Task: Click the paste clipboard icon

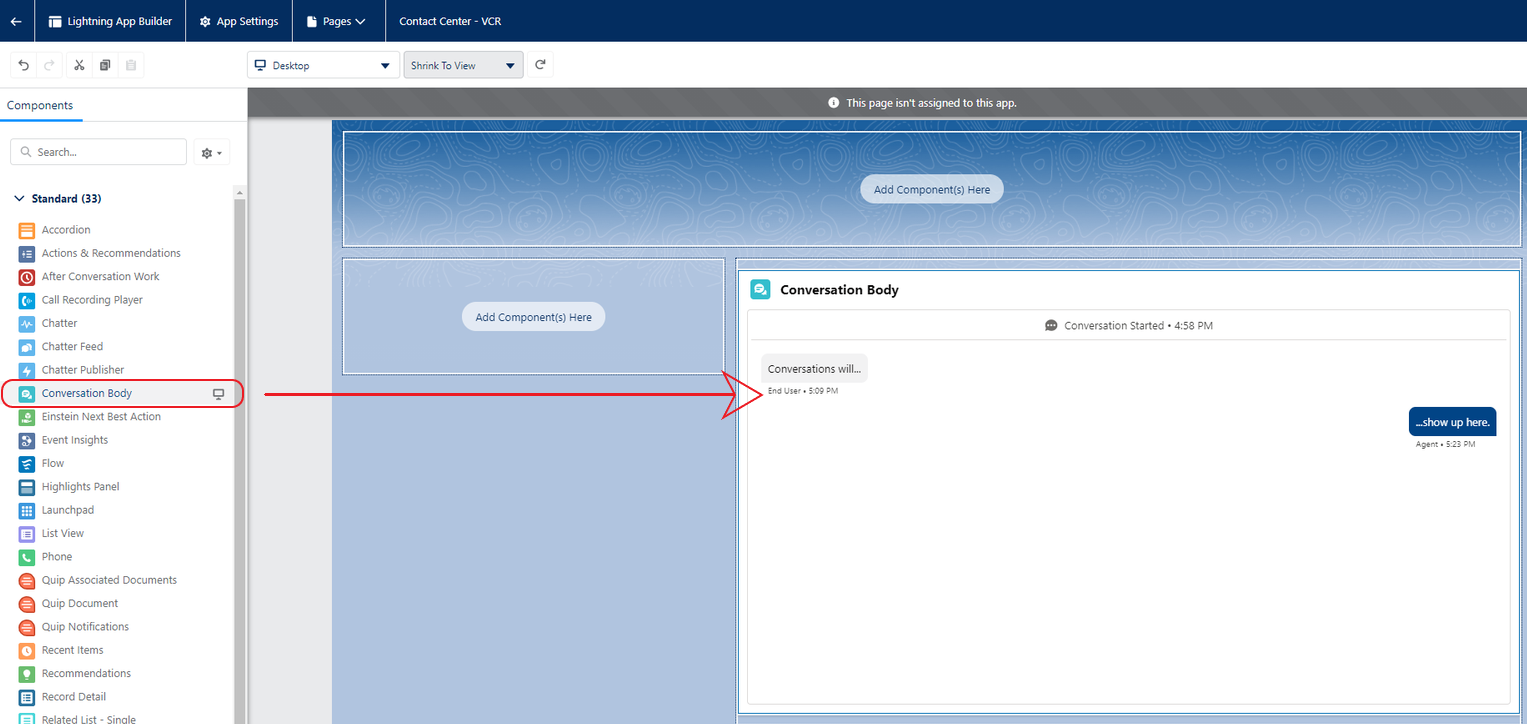Action: [x=131, y=66]
